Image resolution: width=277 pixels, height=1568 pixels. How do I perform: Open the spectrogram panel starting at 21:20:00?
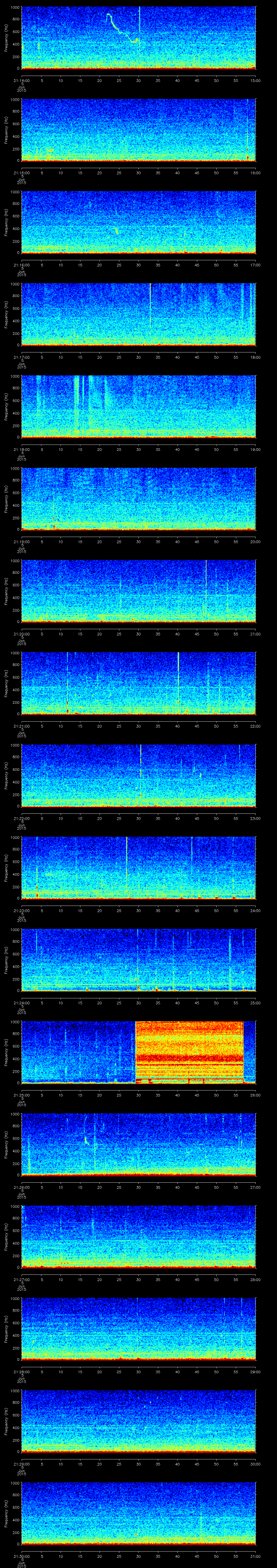coord(139,591)
